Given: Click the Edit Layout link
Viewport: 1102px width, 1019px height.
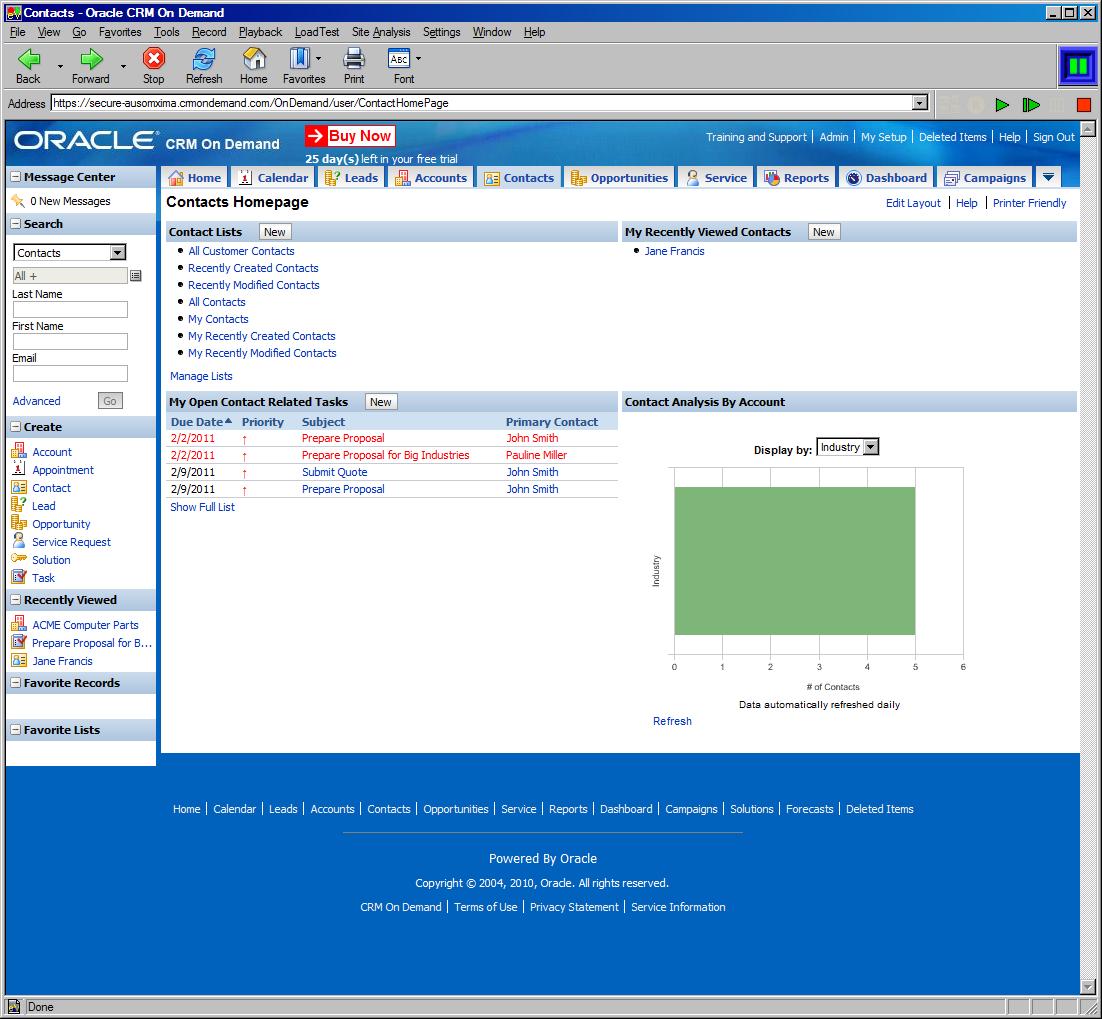Looking at the screenshot, I should tap(913, 202).
